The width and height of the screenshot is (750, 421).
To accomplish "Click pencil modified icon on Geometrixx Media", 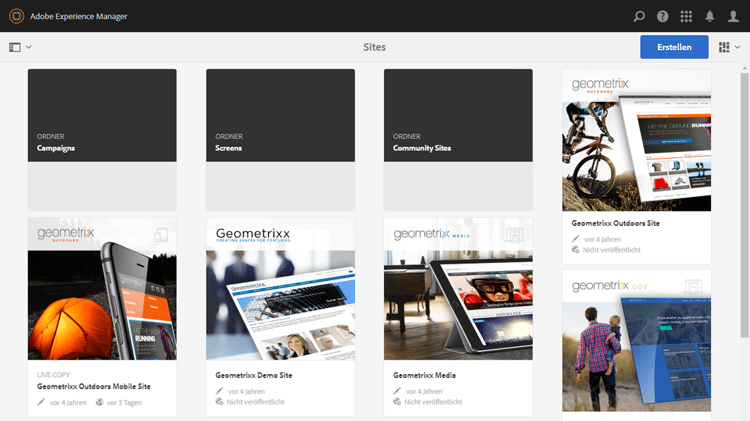I will (x=397, y=391).
